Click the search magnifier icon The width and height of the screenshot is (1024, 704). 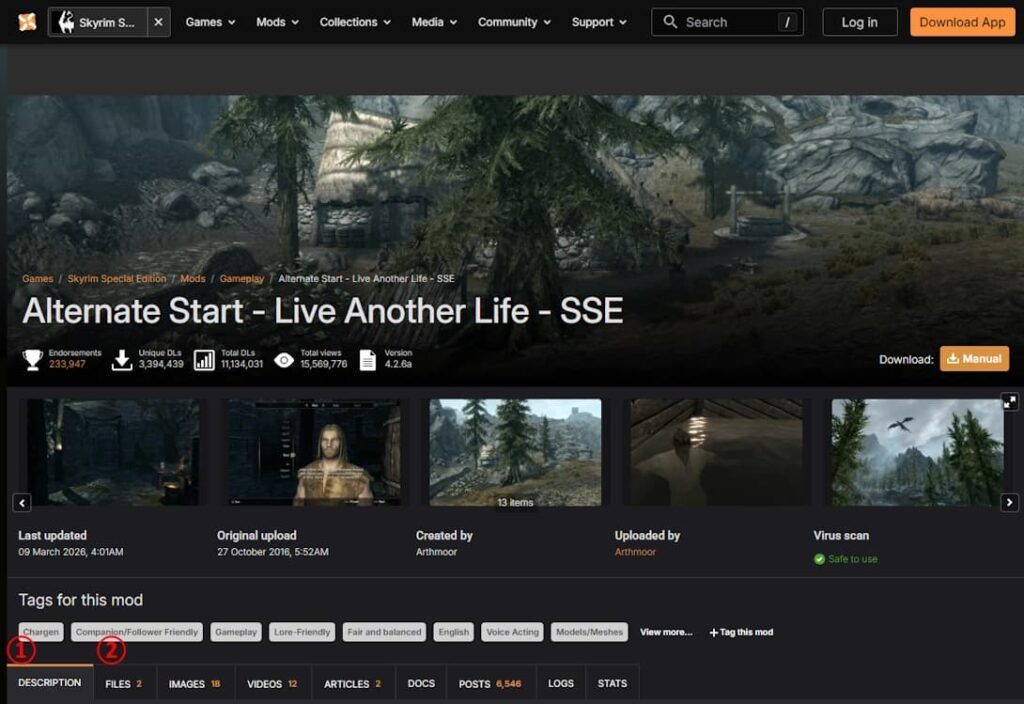pyautogui.click(x=670, y=22)
